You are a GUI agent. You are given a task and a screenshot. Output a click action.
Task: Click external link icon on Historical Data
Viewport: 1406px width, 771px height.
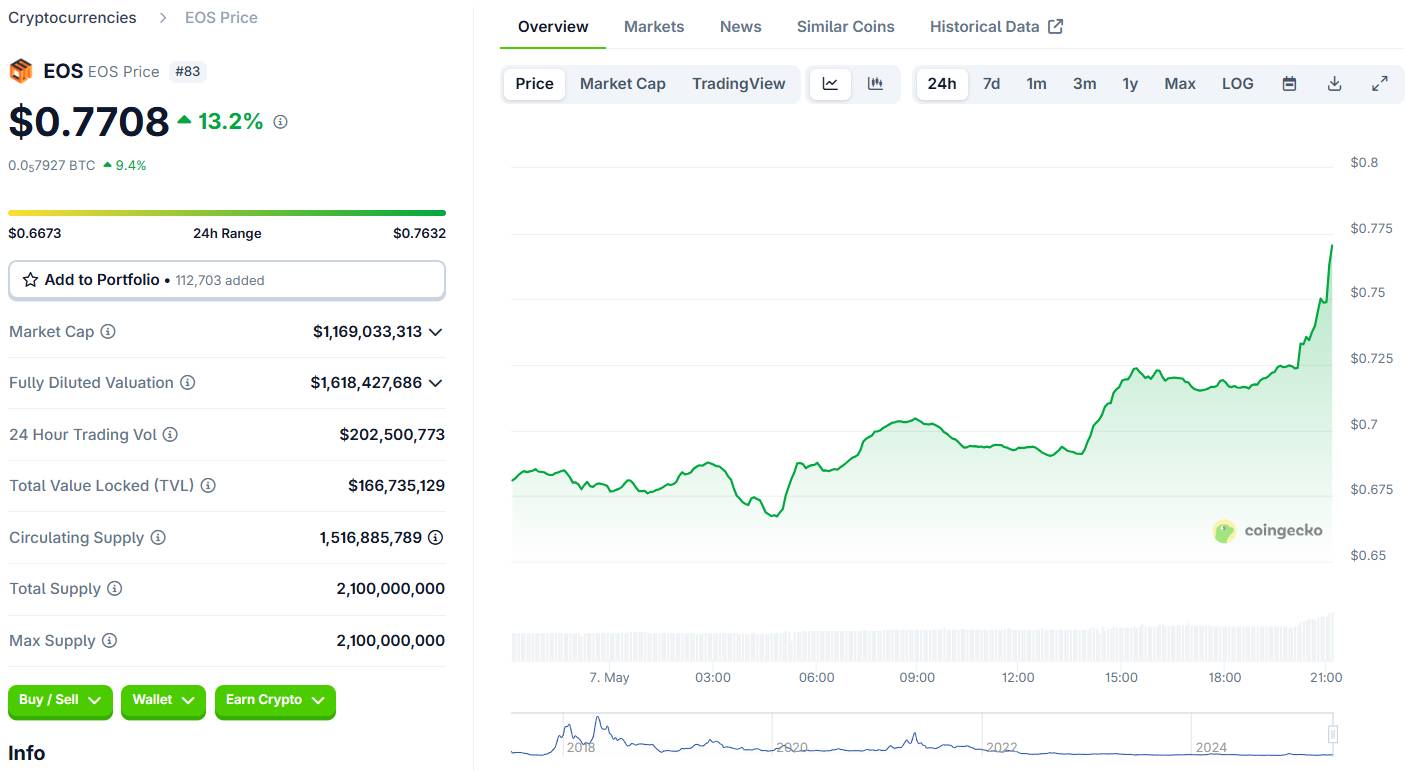click(x=1055, y=27)
